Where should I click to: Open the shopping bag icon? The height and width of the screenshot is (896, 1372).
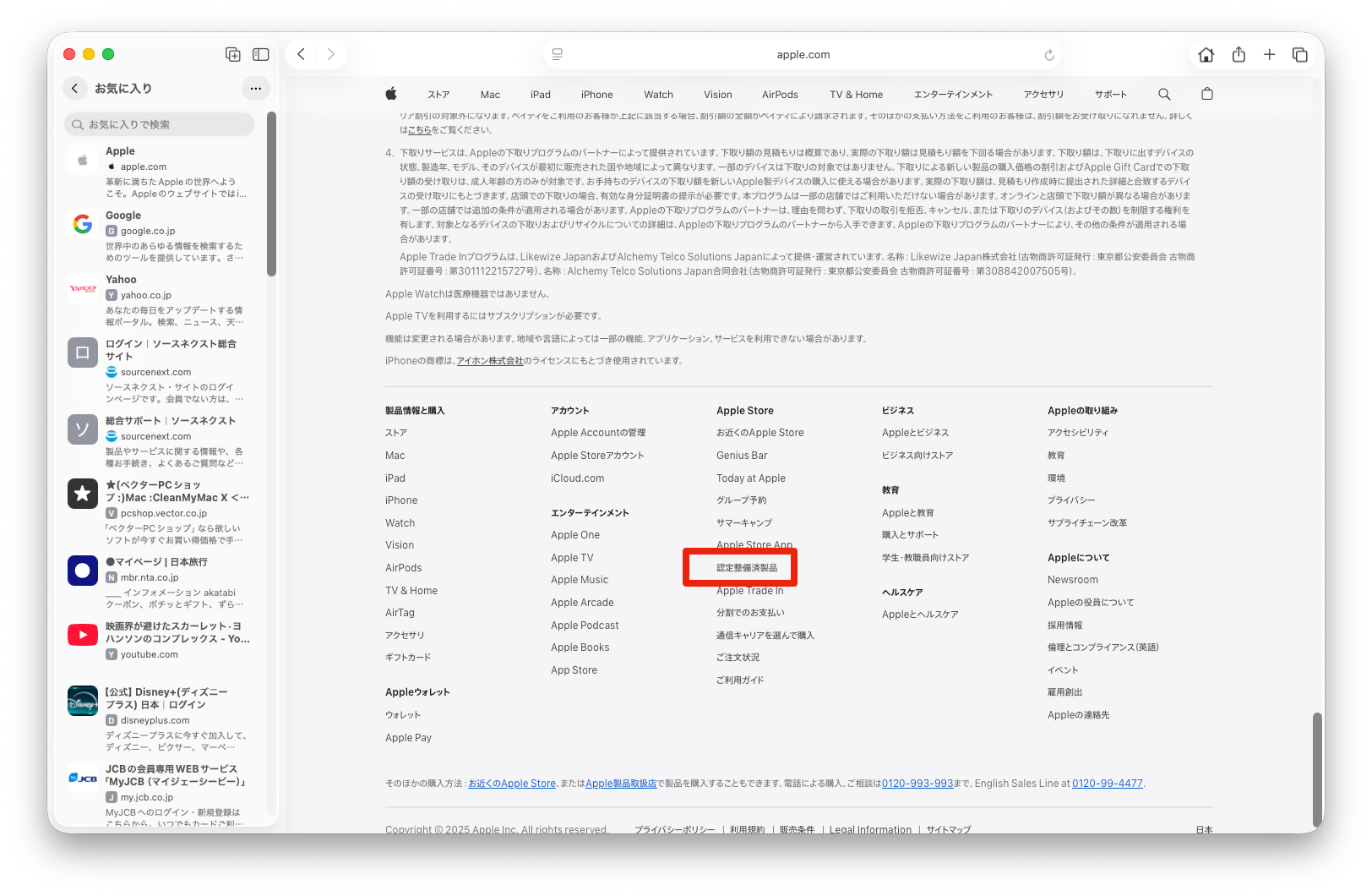(1207, 95)
